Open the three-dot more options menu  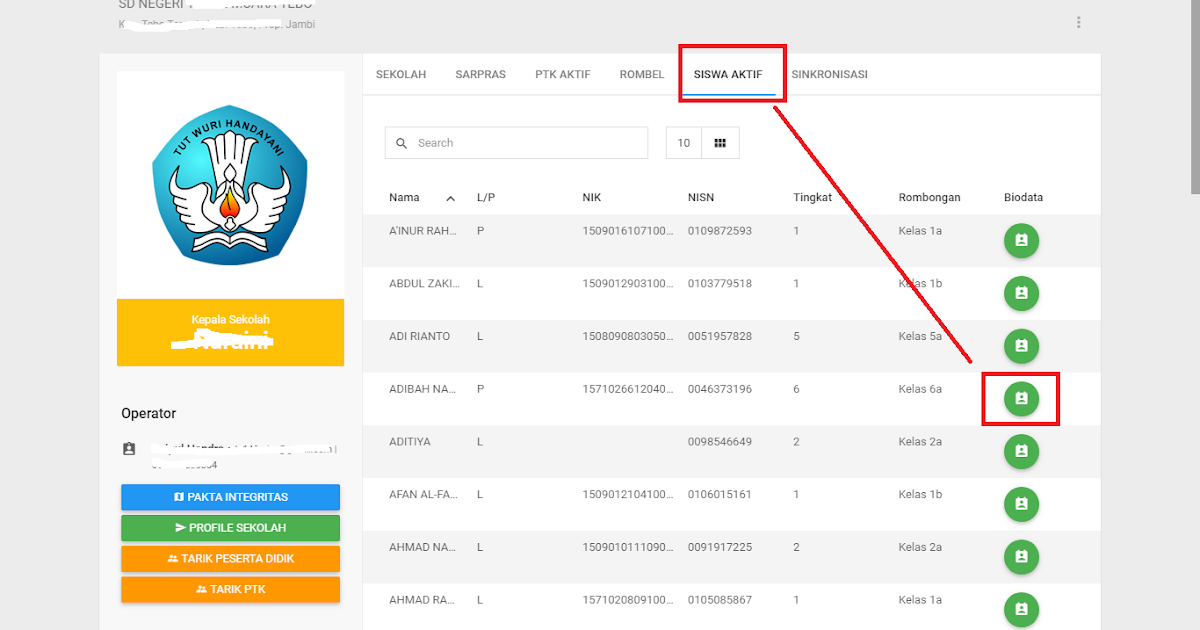tap(1078, 22)
